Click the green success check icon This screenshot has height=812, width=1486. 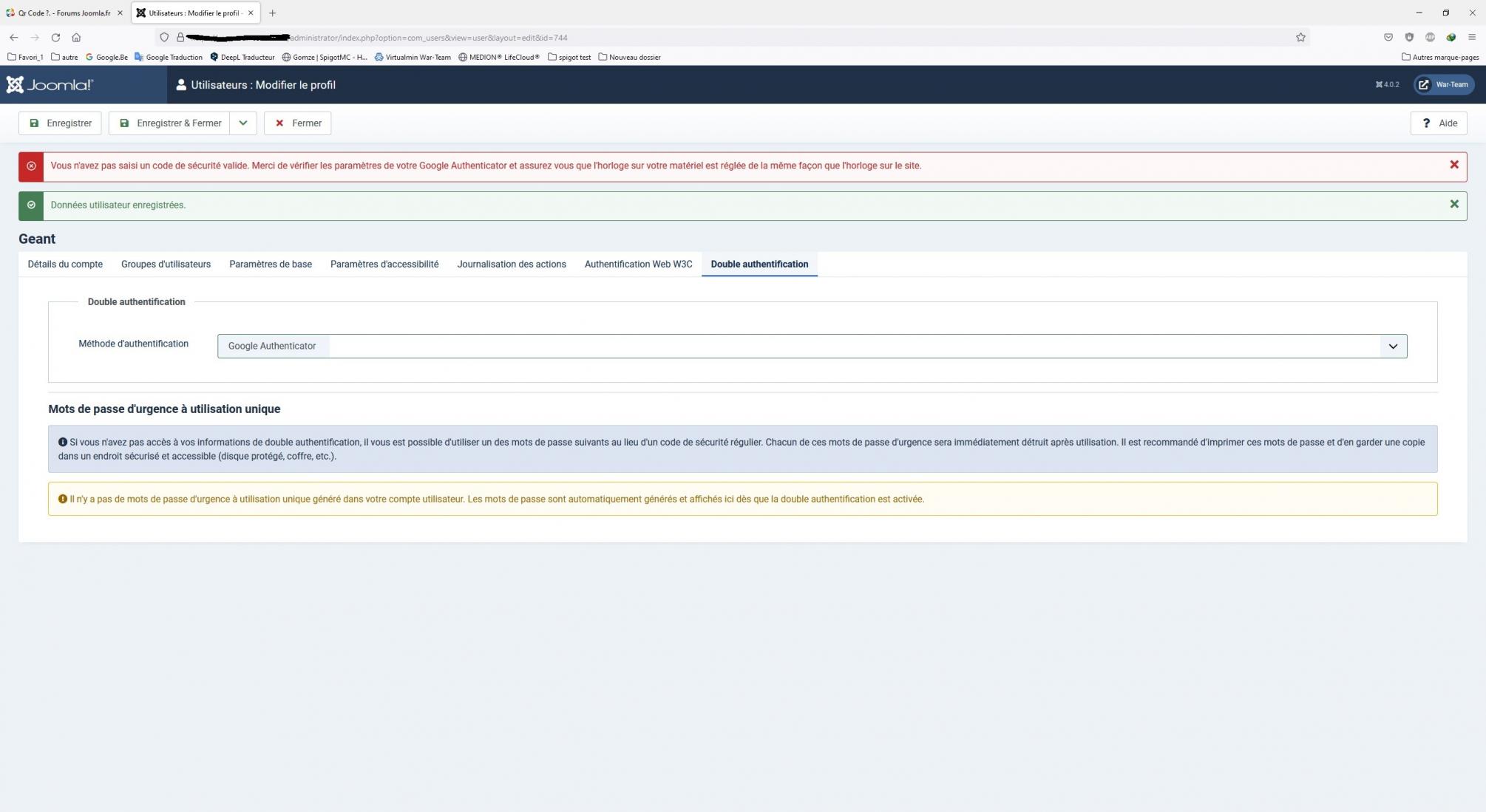point(31,205)
